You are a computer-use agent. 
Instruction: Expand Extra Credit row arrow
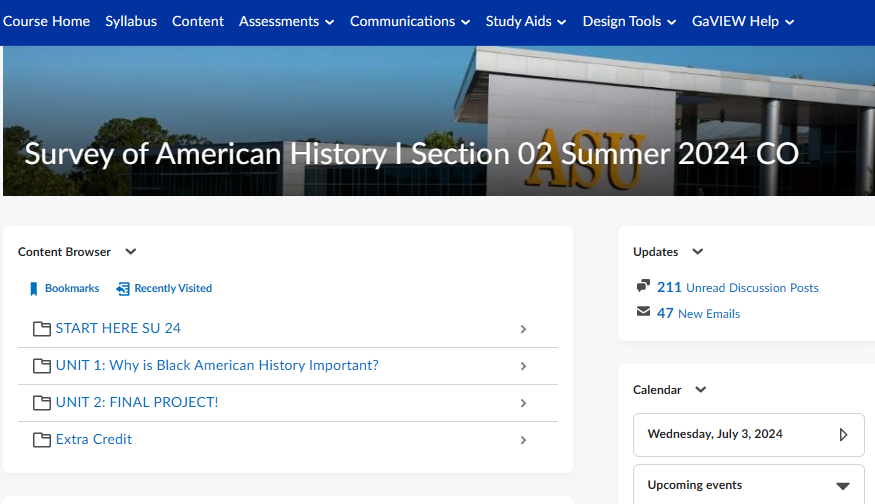523,440
